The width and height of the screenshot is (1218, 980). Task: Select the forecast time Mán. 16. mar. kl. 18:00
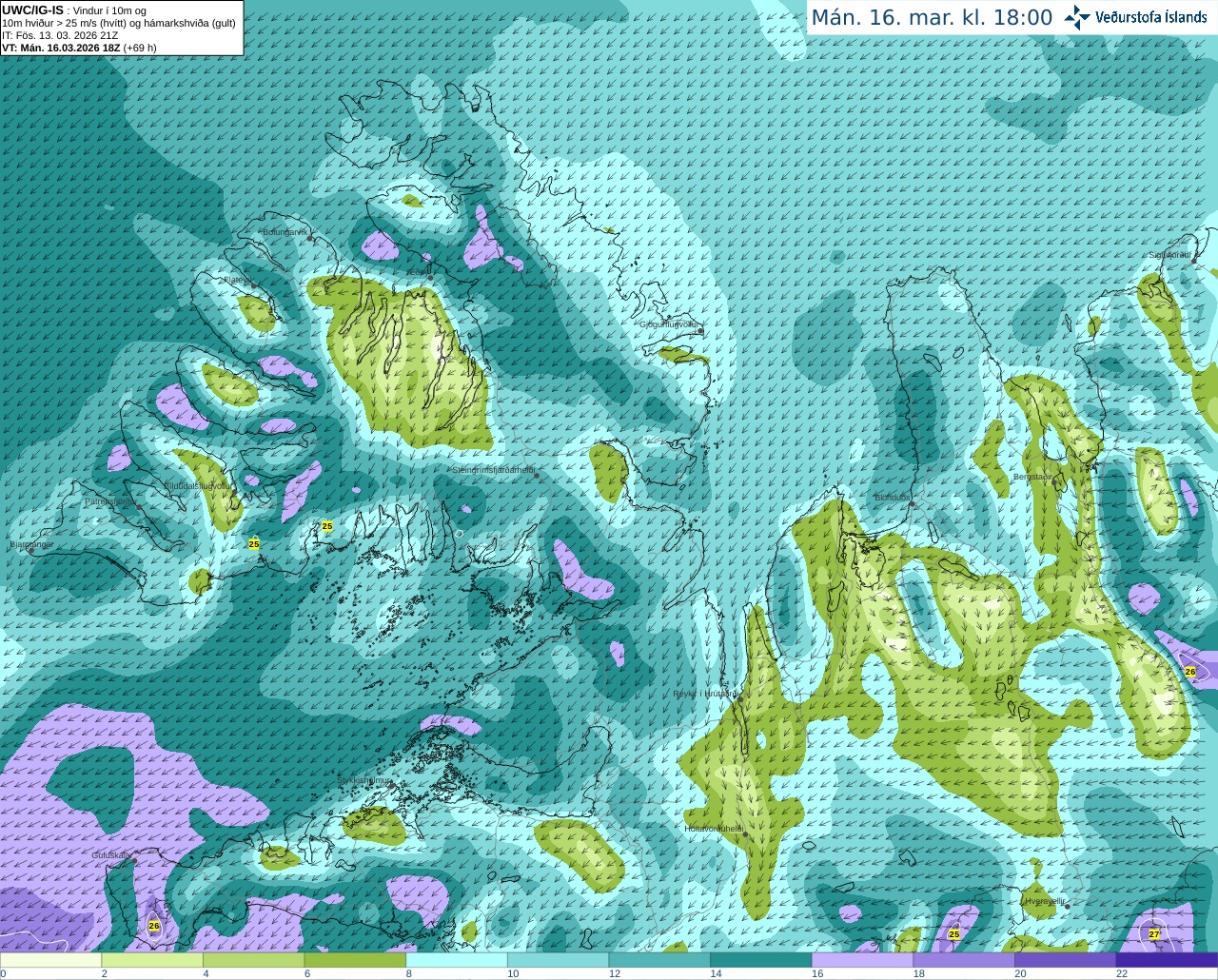(932, 17)
